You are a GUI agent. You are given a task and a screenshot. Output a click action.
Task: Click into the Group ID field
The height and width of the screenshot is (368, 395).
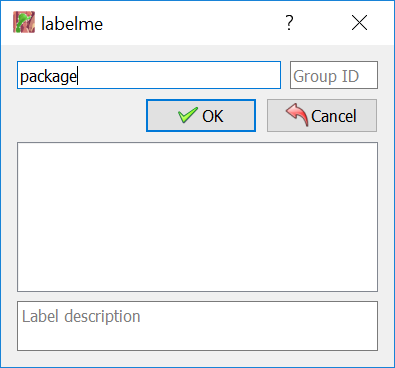[x=334, y=75]
